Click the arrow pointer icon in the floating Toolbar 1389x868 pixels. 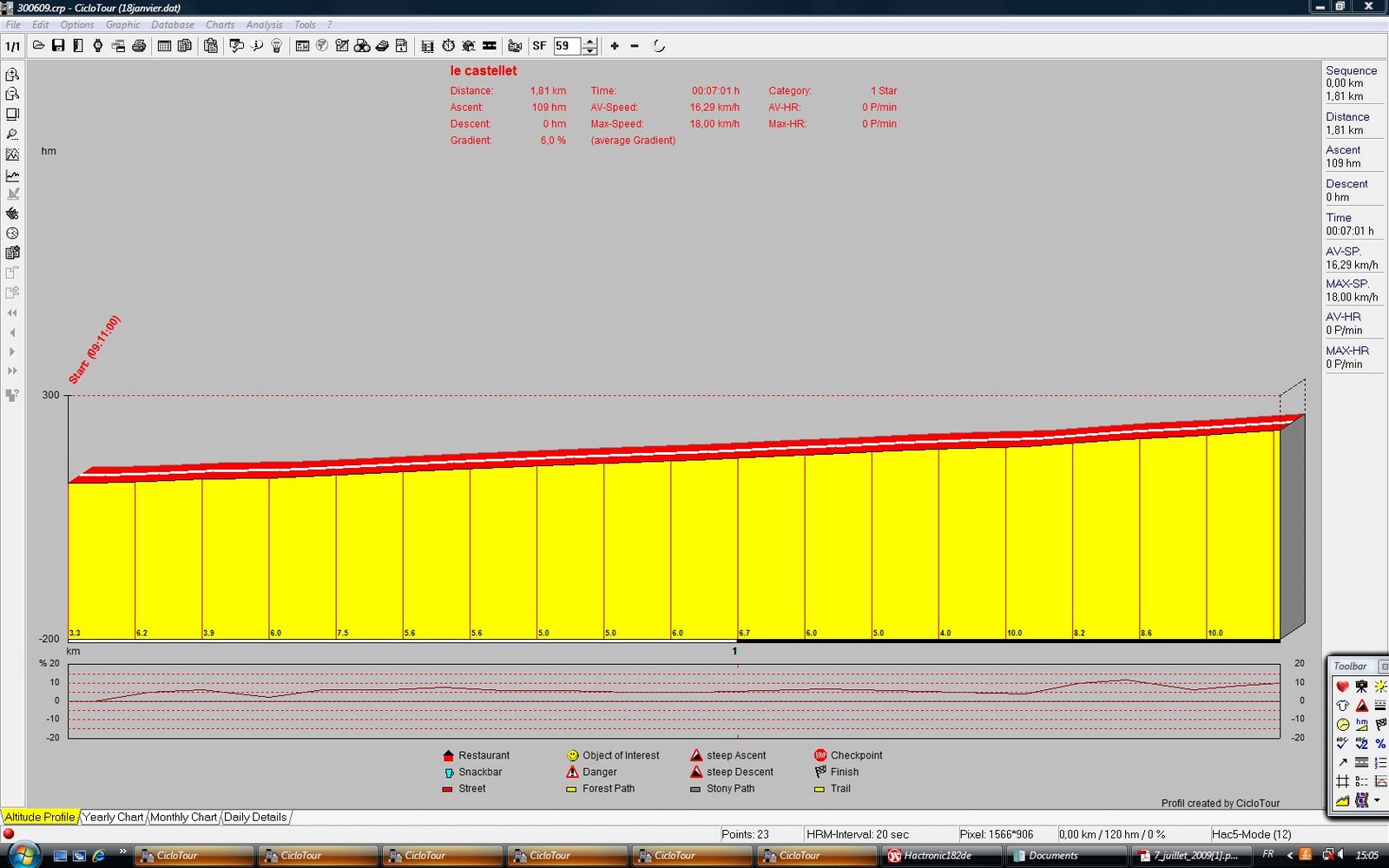tap(1342, 762)
